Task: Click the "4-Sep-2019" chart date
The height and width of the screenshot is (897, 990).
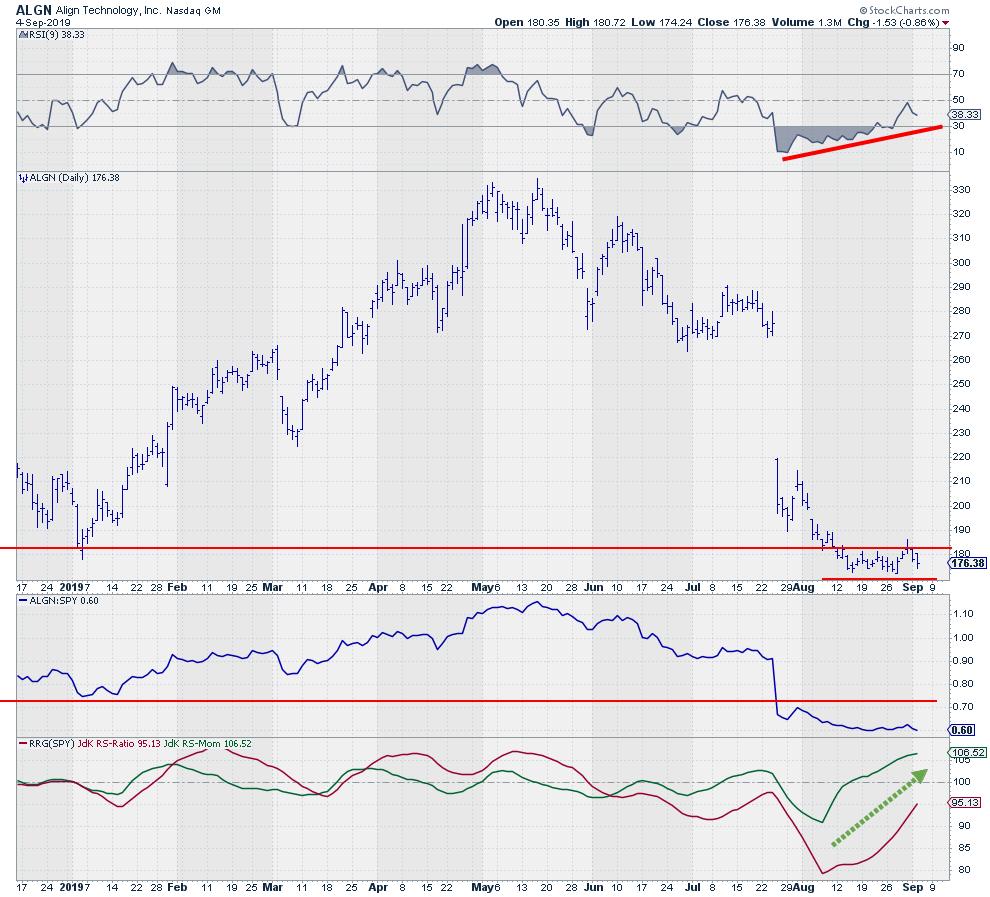Action: pyautogui.click(x=43, y=22)
